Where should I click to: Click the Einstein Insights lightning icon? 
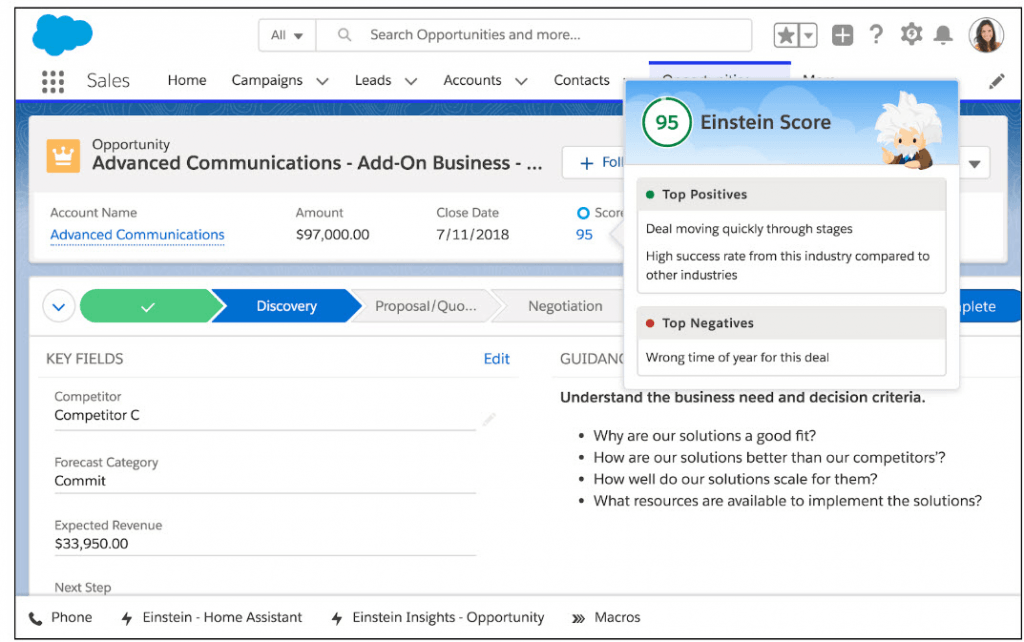[337, 618]
